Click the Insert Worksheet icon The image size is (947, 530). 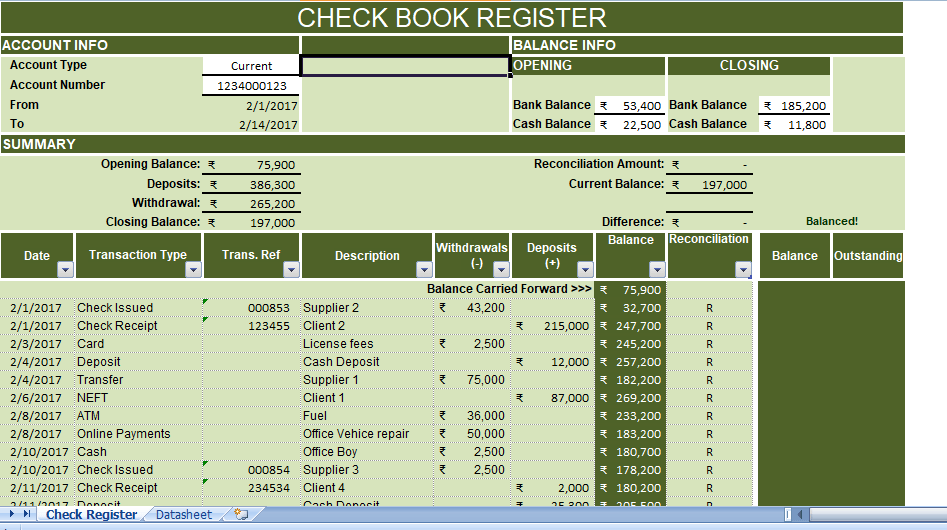pos(241,514)
